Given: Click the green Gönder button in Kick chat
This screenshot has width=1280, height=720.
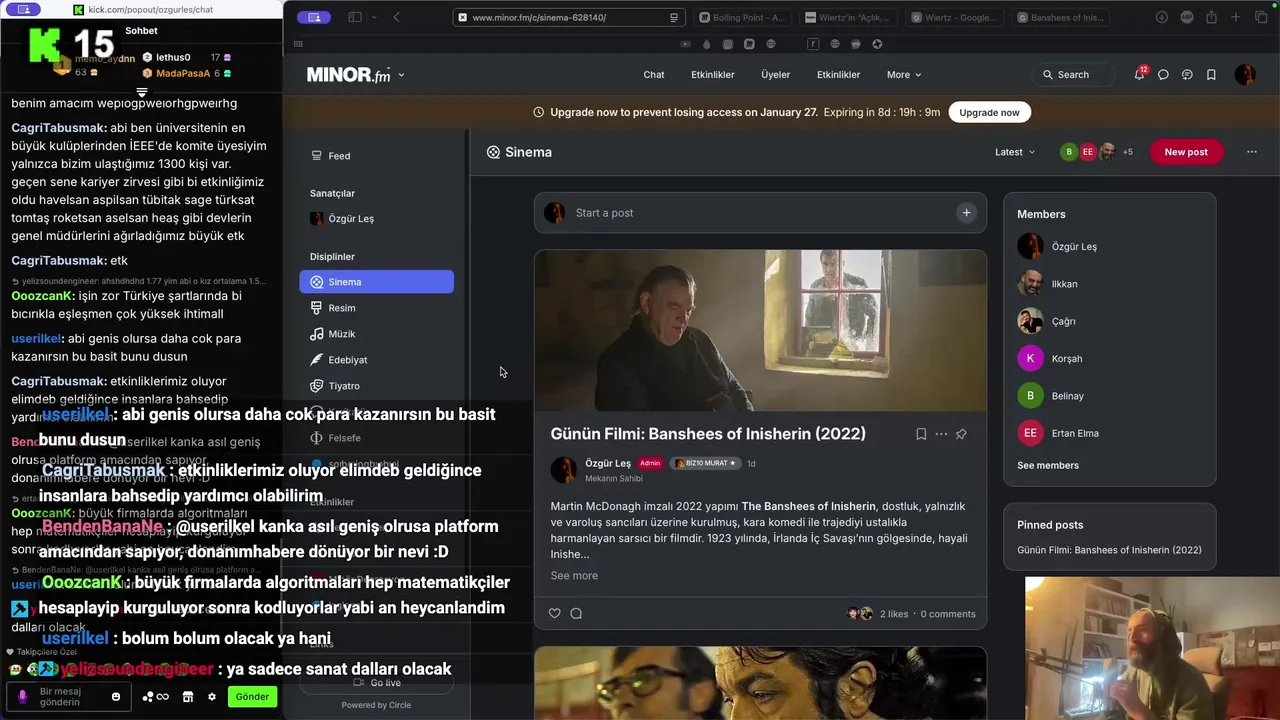Looking at the screenshot, I should [252, 696].
